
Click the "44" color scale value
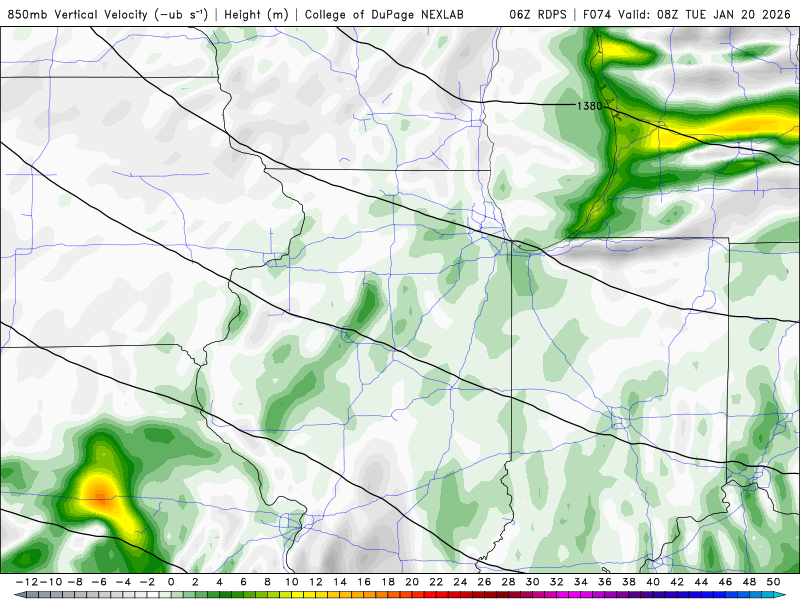coord(701,582)
